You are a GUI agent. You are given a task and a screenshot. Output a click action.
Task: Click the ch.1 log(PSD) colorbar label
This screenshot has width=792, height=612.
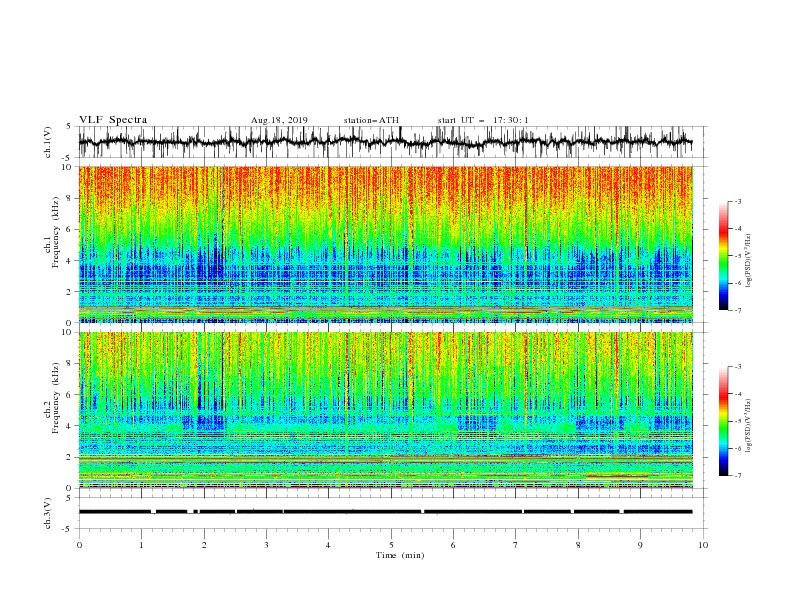click(748, 261)
